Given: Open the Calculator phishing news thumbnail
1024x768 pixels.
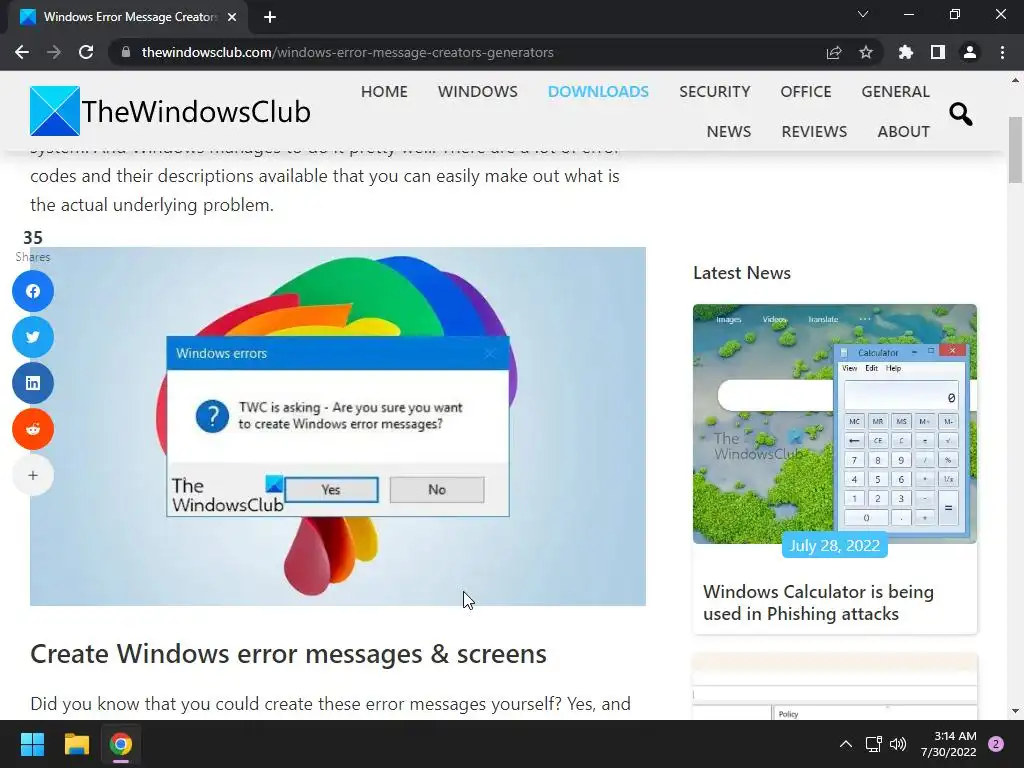Looking at the screenshot, I should pyautogui.click(x=835, y=424).
